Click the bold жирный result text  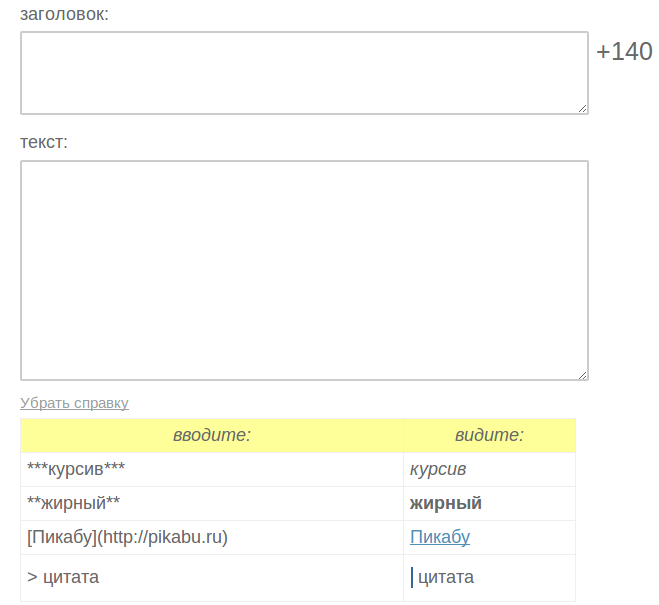tap(445, 503)
